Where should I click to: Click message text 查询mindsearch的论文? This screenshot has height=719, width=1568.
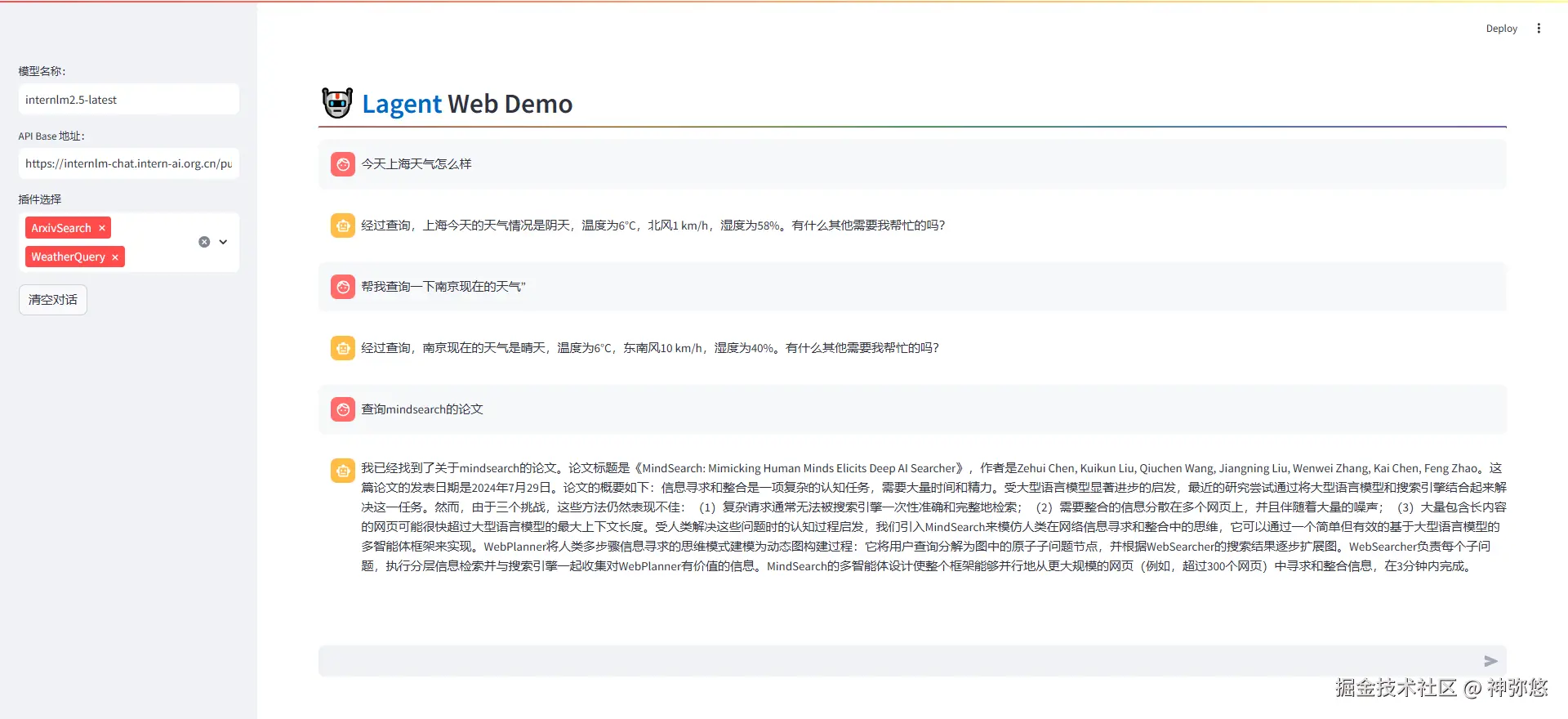pos(422,409)
